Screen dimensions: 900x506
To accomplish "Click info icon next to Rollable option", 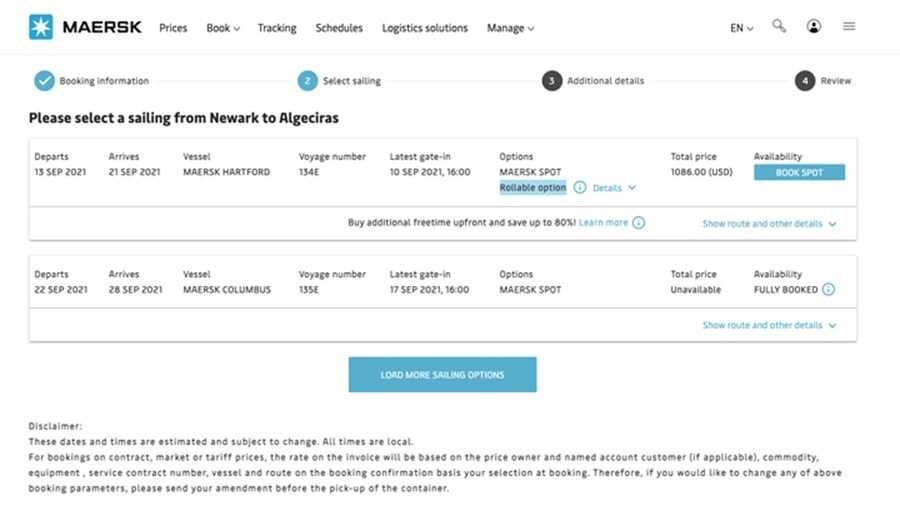I will [580, 188].
